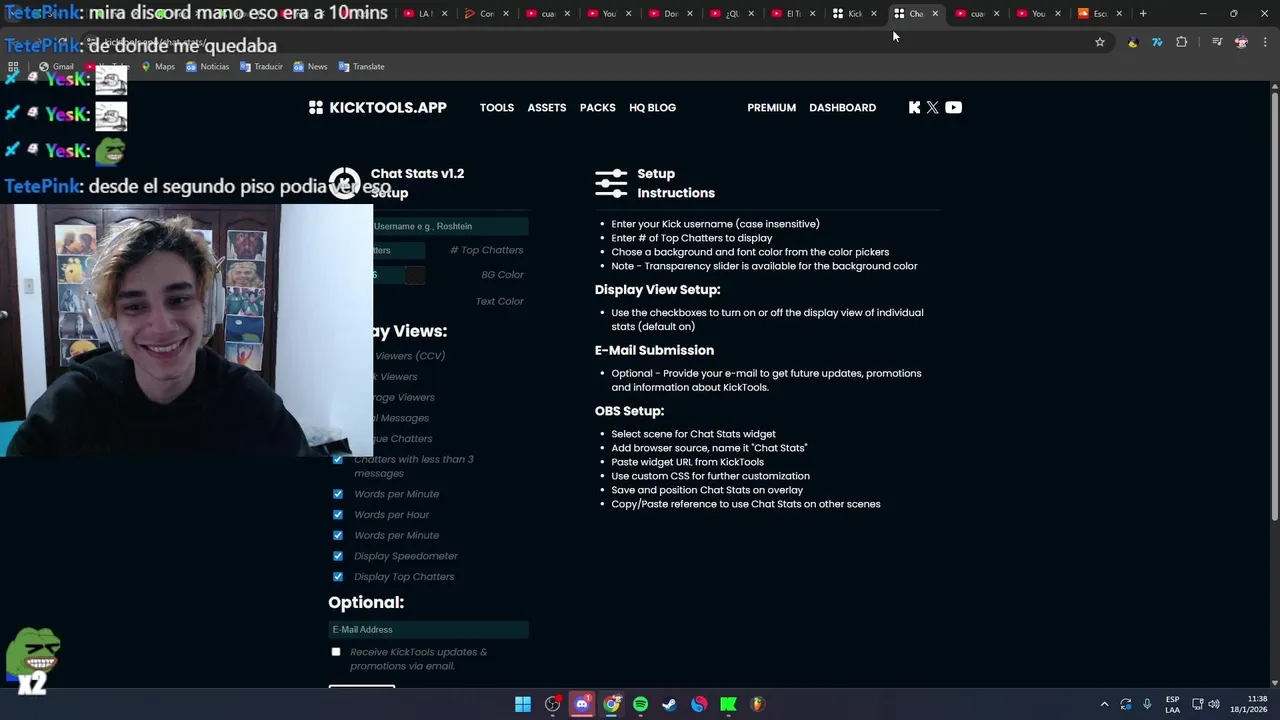Click the KICKTOOLS.APP logo
The image size is (1280, 720).
(378, 107)
